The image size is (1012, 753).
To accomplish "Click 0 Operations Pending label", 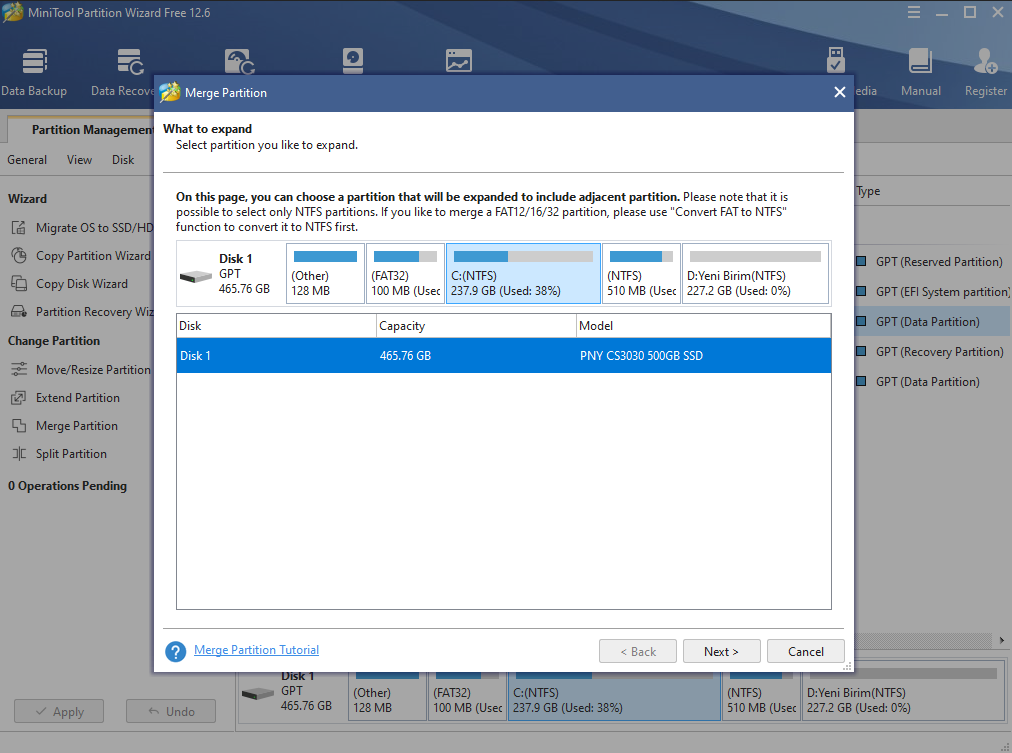I will coord(67,486).
